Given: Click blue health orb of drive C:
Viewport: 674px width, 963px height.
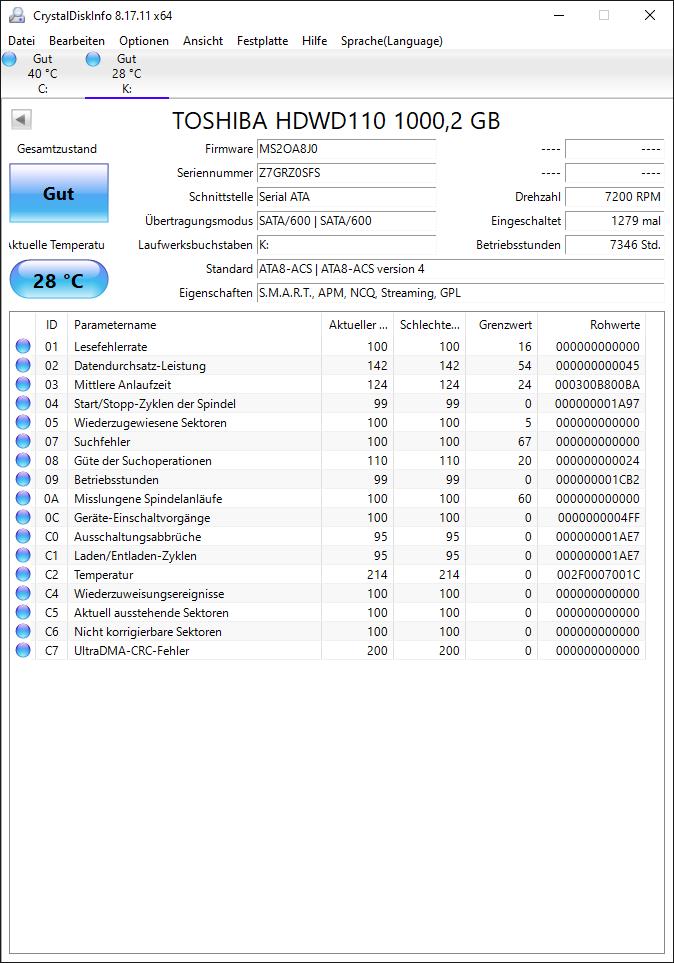Looking at the screenshot, I should [9, 59].
